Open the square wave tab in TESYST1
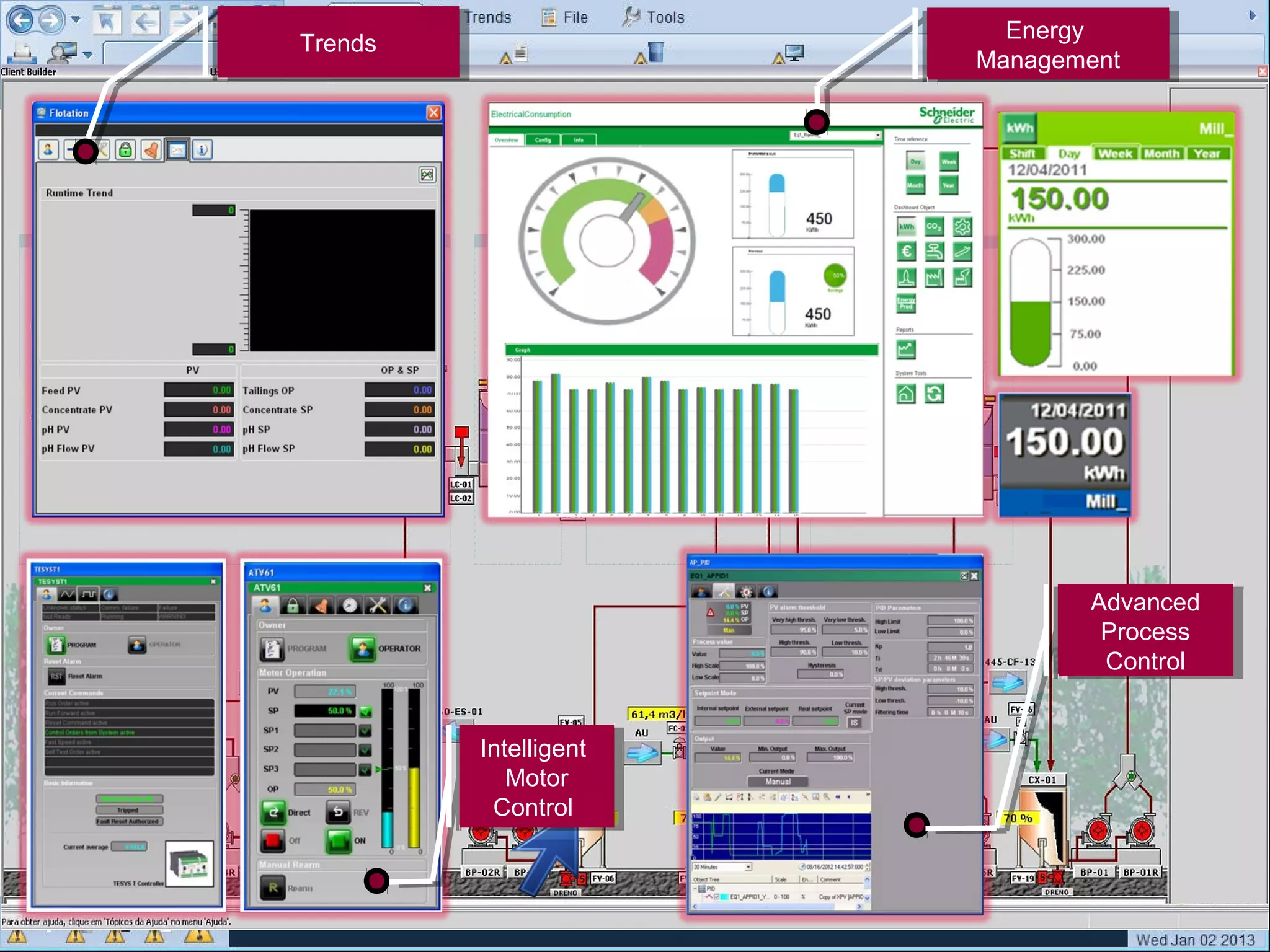1270x952 pixels. point(88,594)
